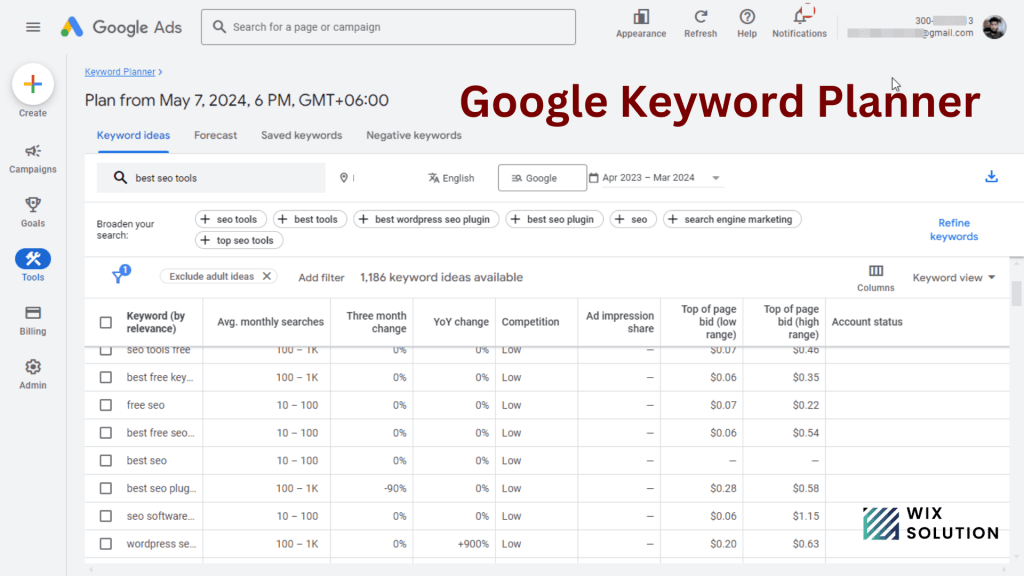The image size is (1024, 576).
Task: Open Admin in the sidebar
Action: click(33, 374)
